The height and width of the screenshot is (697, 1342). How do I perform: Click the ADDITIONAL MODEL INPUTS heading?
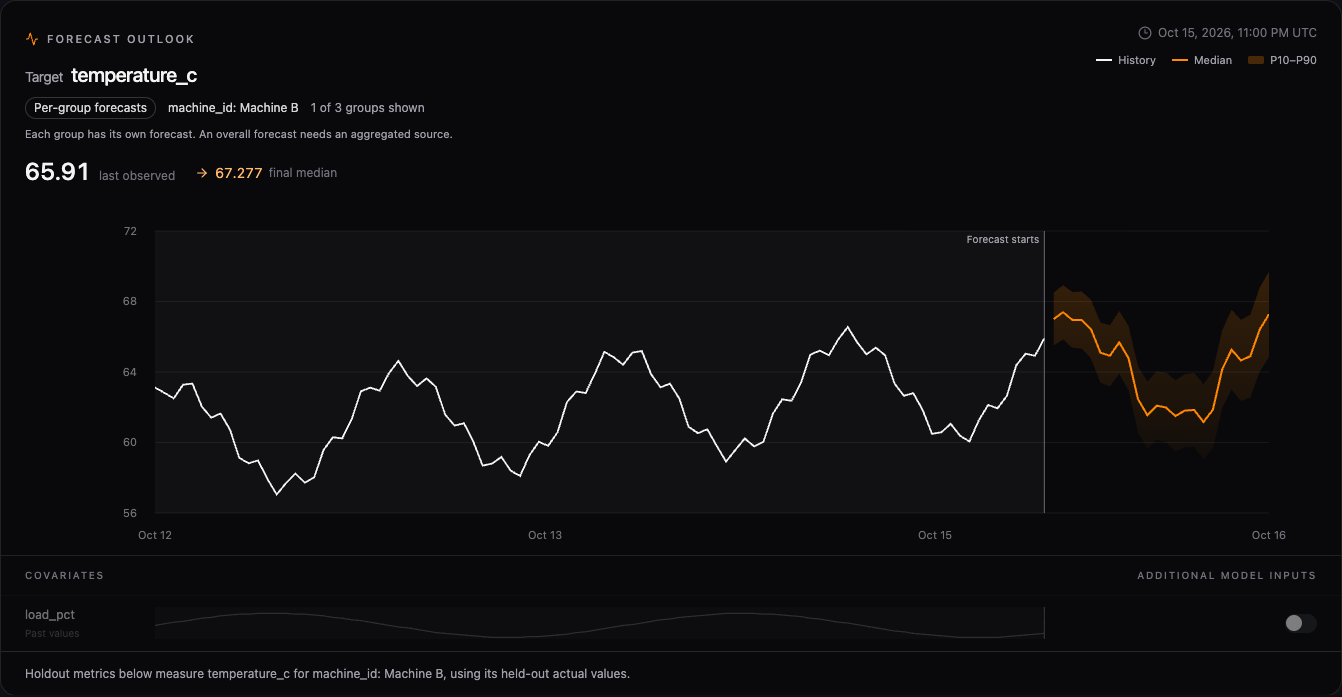pos(1227,576)
